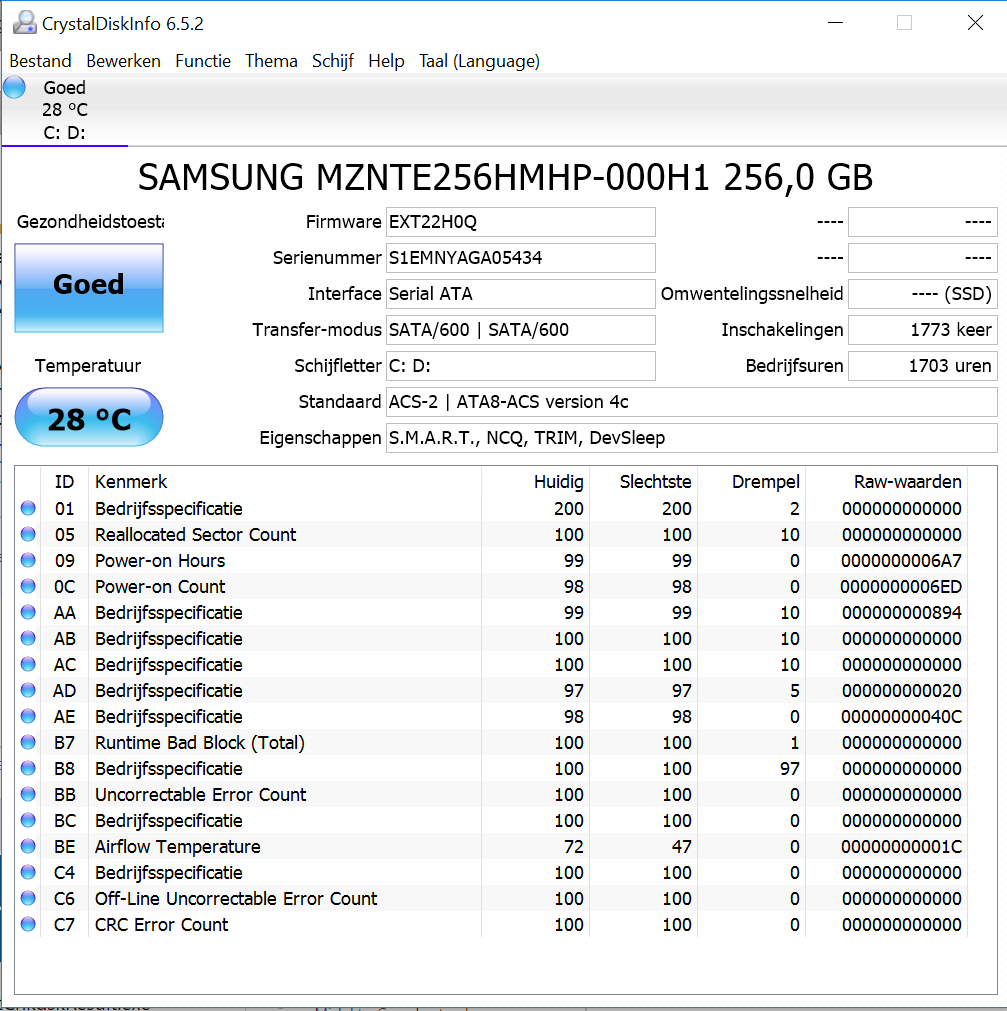Select the Power-on Hours row name

(160, 560)
